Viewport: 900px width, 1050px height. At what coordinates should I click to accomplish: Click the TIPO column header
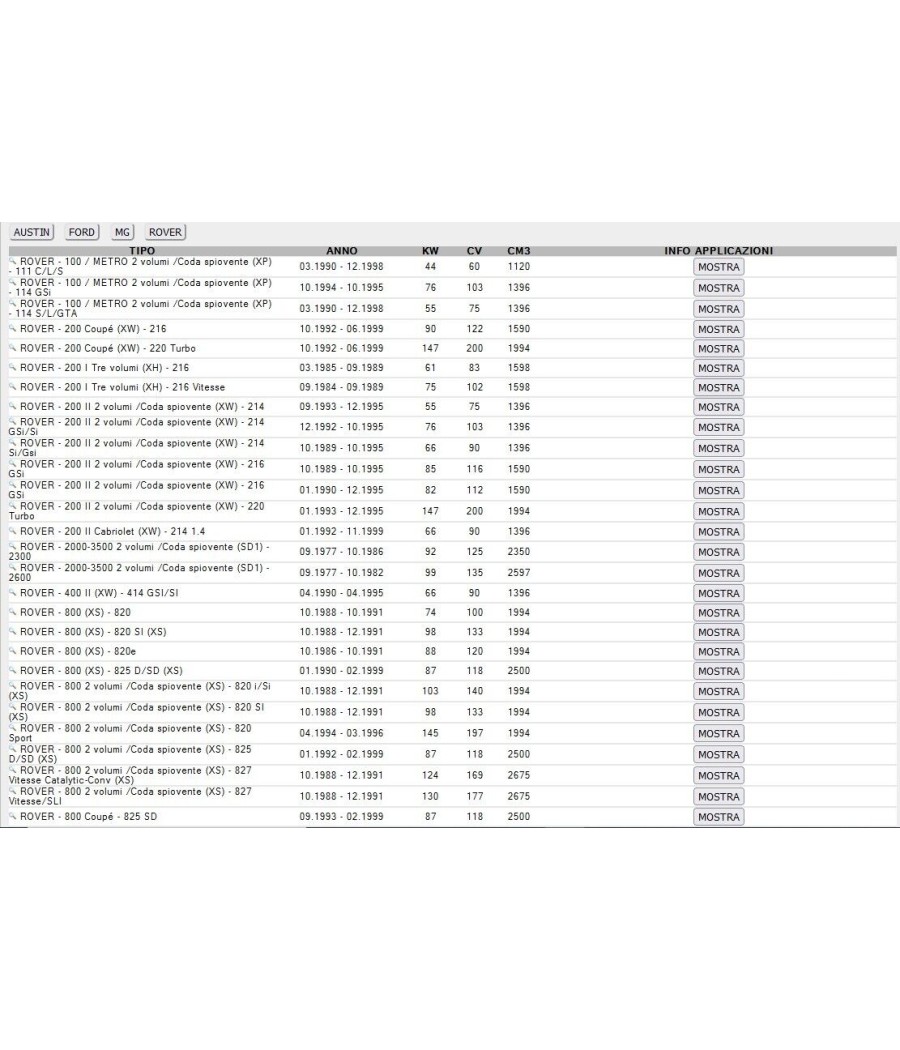[142, 251]
